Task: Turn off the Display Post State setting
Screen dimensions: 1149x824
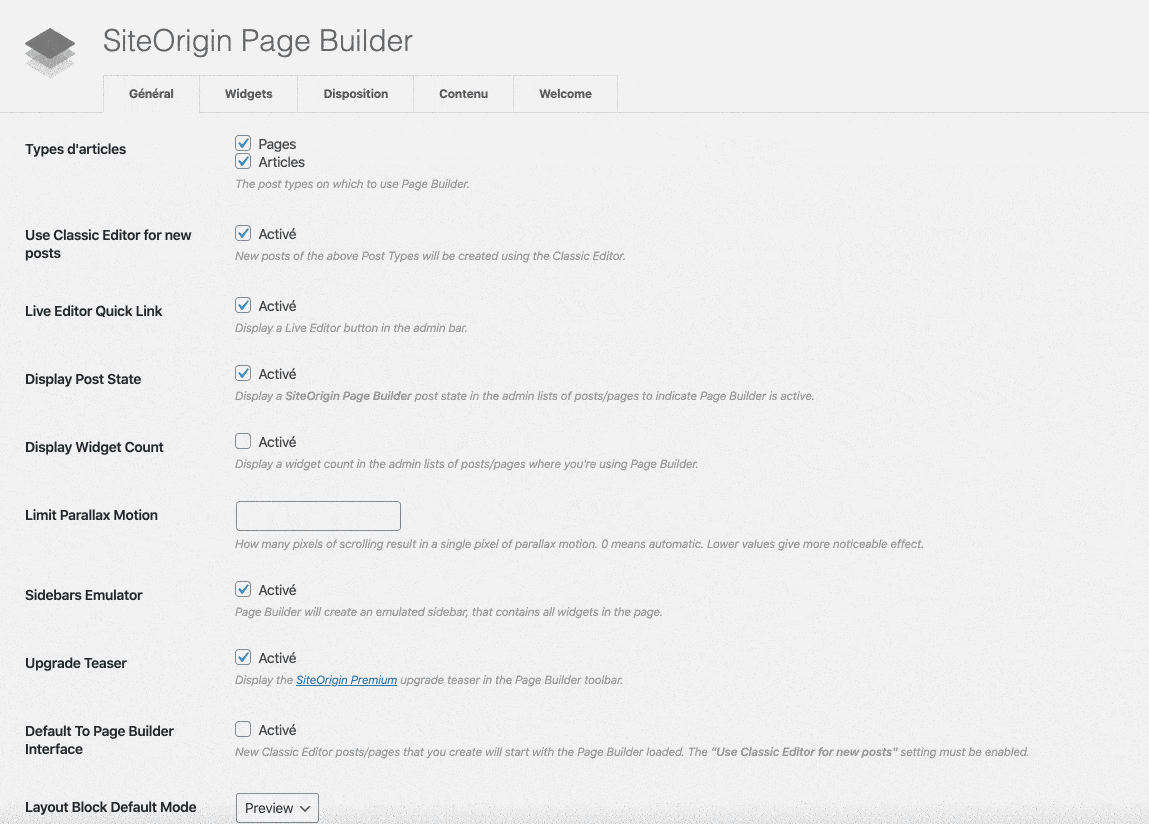Action: [x=243, y=373]
